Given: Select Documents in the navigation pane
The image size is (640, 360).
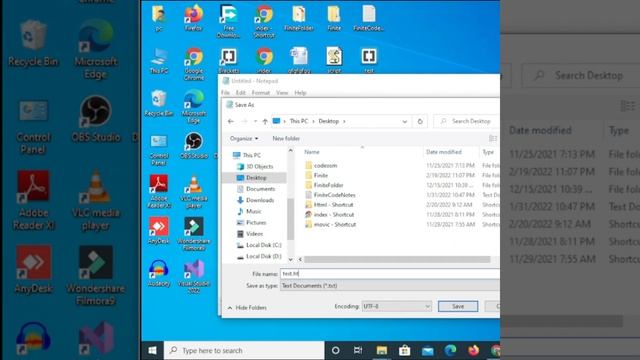Looking at the screenshot, I should [x=256, y=189].
